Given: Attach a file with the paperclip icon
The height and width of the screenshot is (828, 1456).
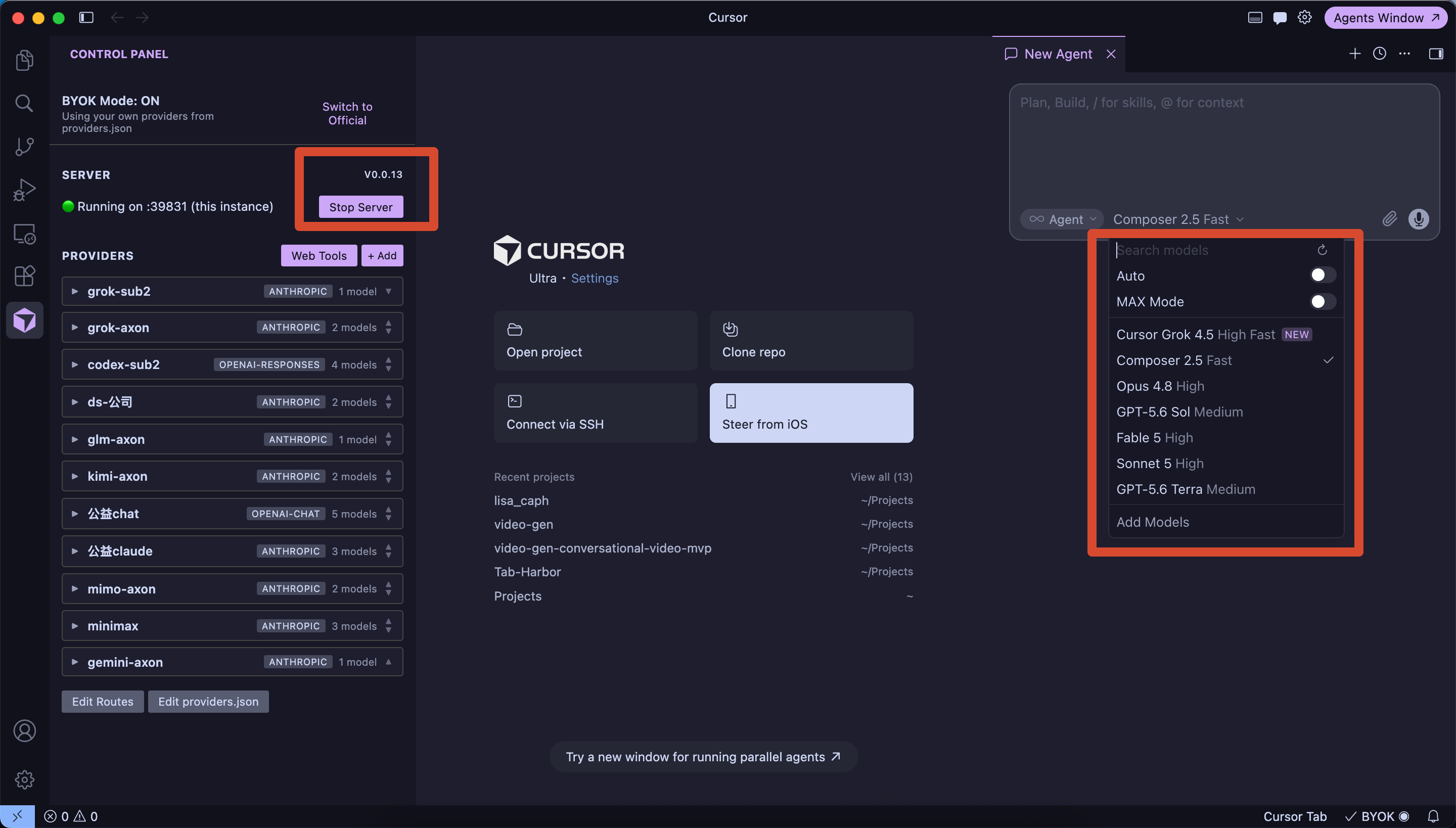Looking at the screenshot, I should [1389, 219].
